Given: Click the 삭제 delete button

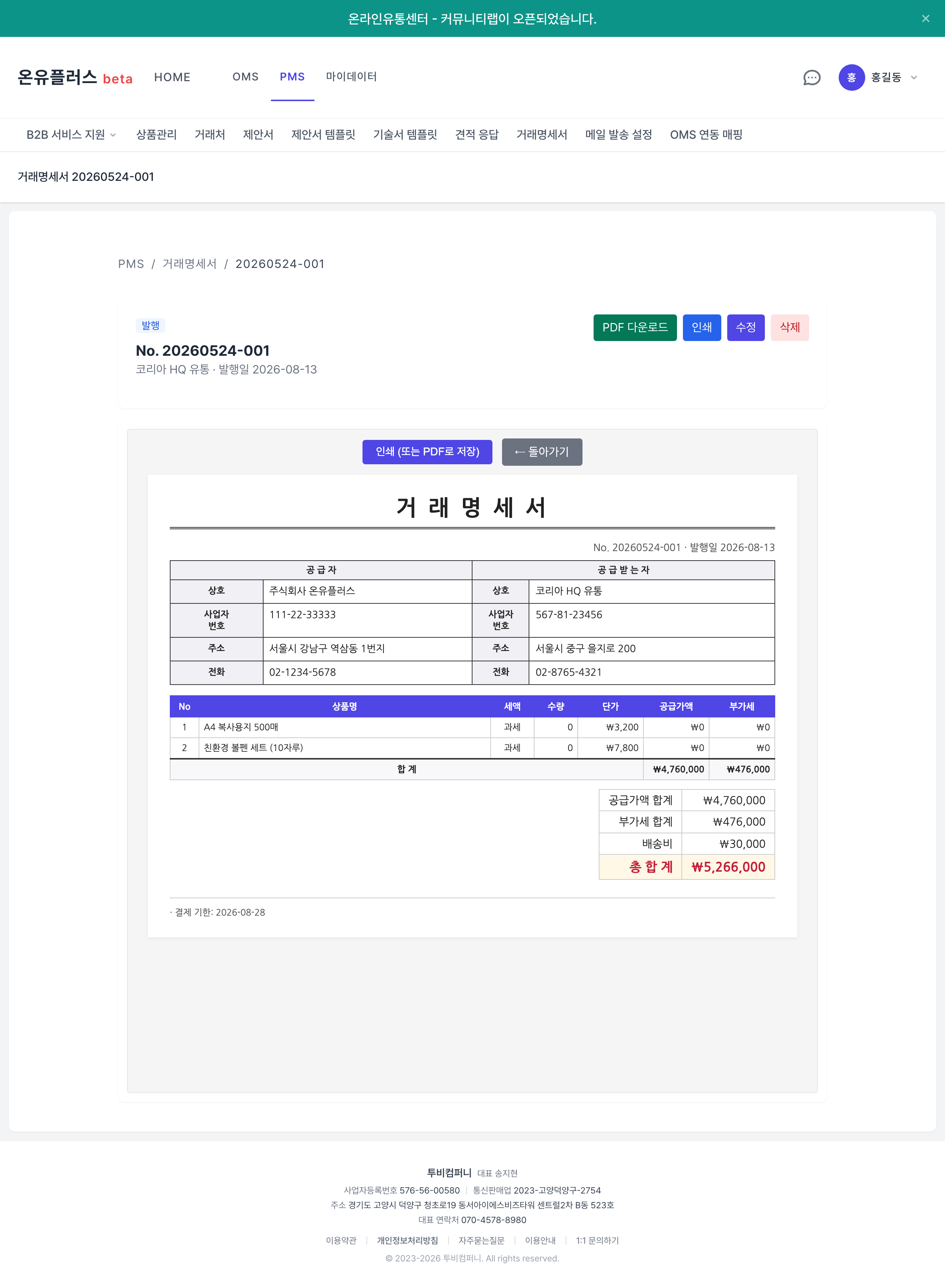Looking at the screenshot, I should [790, 327].
